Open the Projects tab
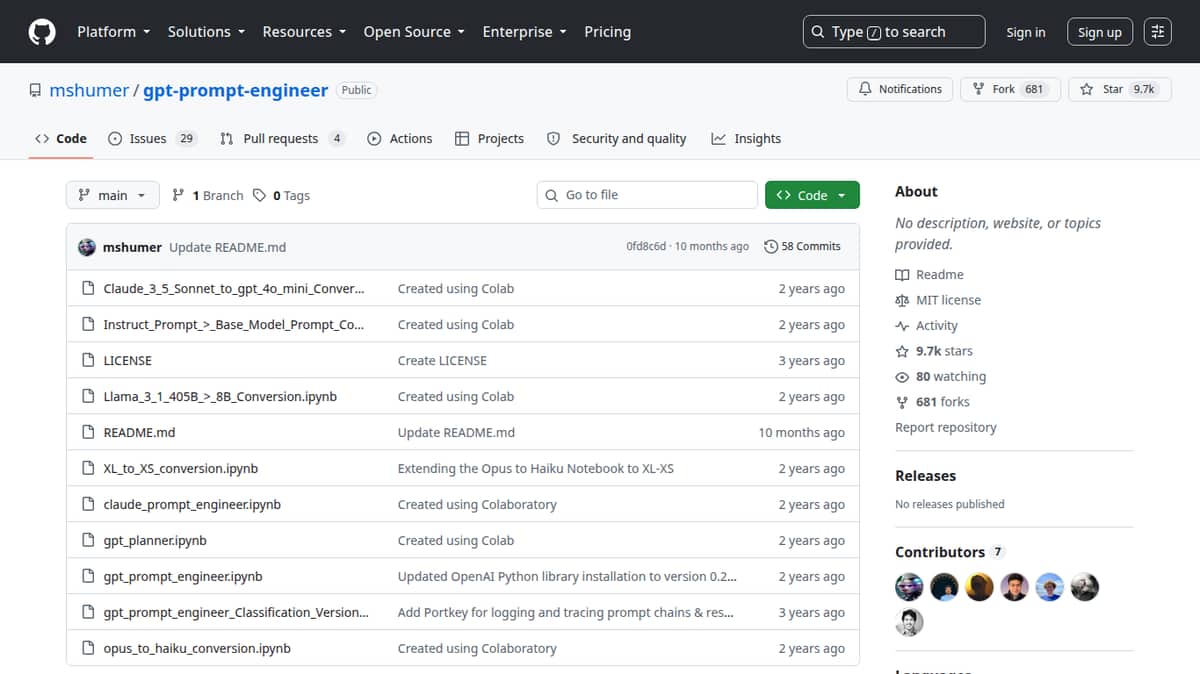 [490, 139]
